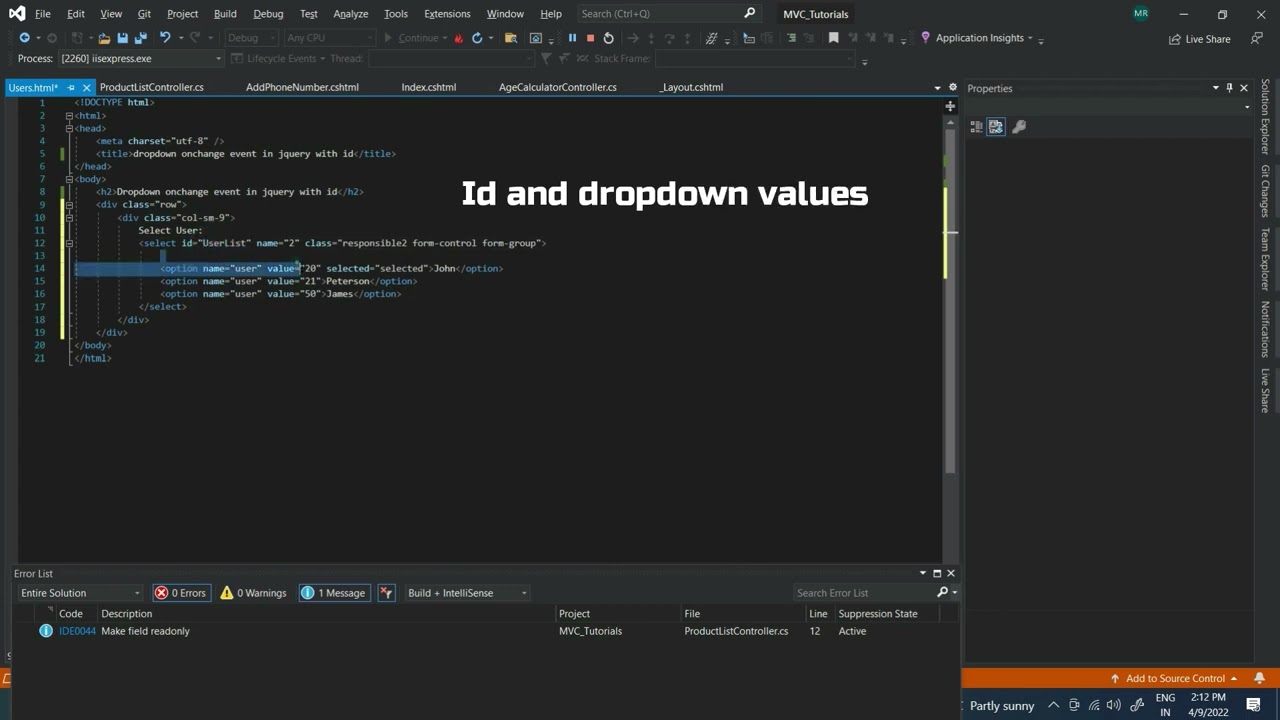Toggle the 1 Message filter
Viewport: 1280px width, 720px height.
pyautogui.click(x=333, y=593)
